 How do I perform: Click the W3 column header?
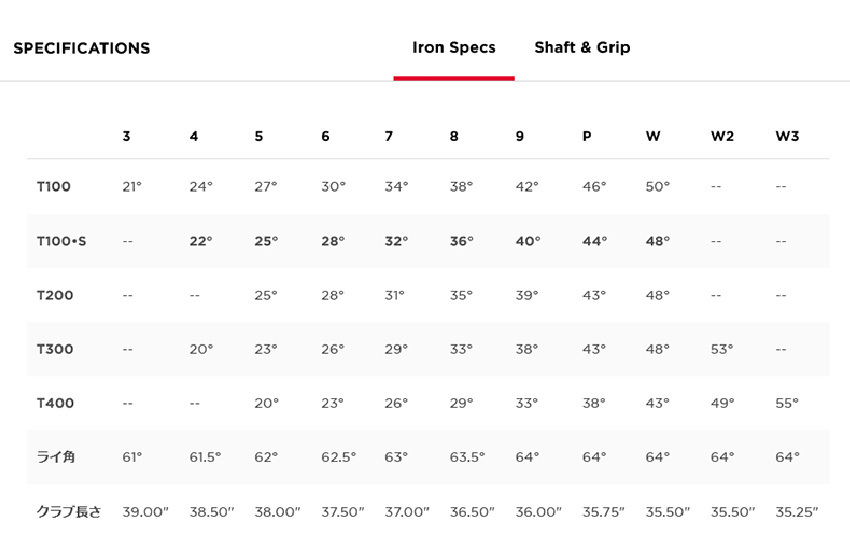[x=787, y=136]
